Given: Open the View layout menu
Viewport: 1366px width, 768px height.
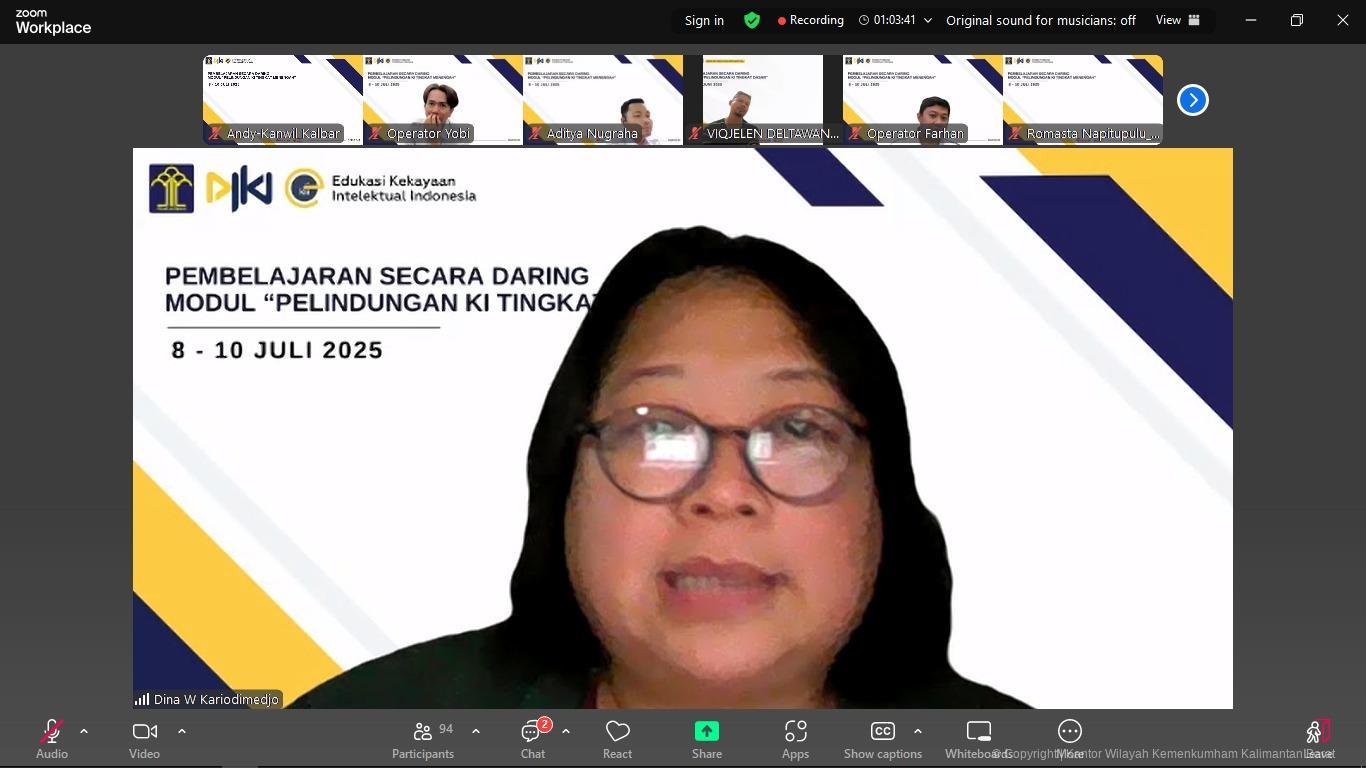Looking at the screenshot, I should (1178, 20).
